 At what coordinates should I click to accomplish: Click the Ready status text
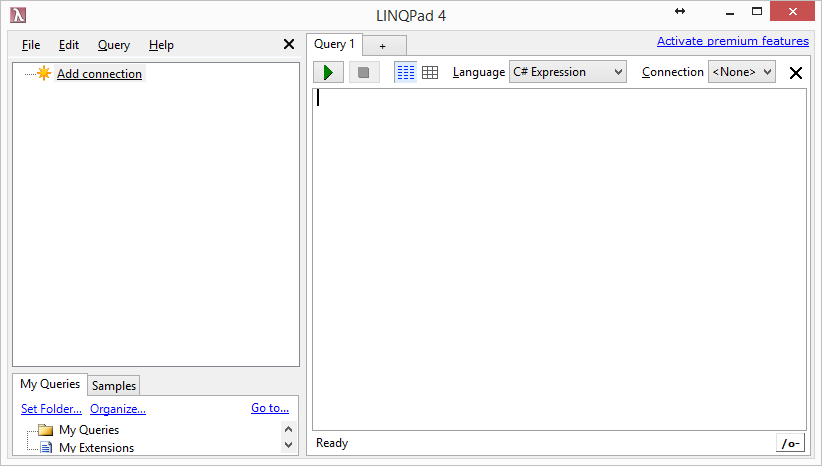coord(332,443)
